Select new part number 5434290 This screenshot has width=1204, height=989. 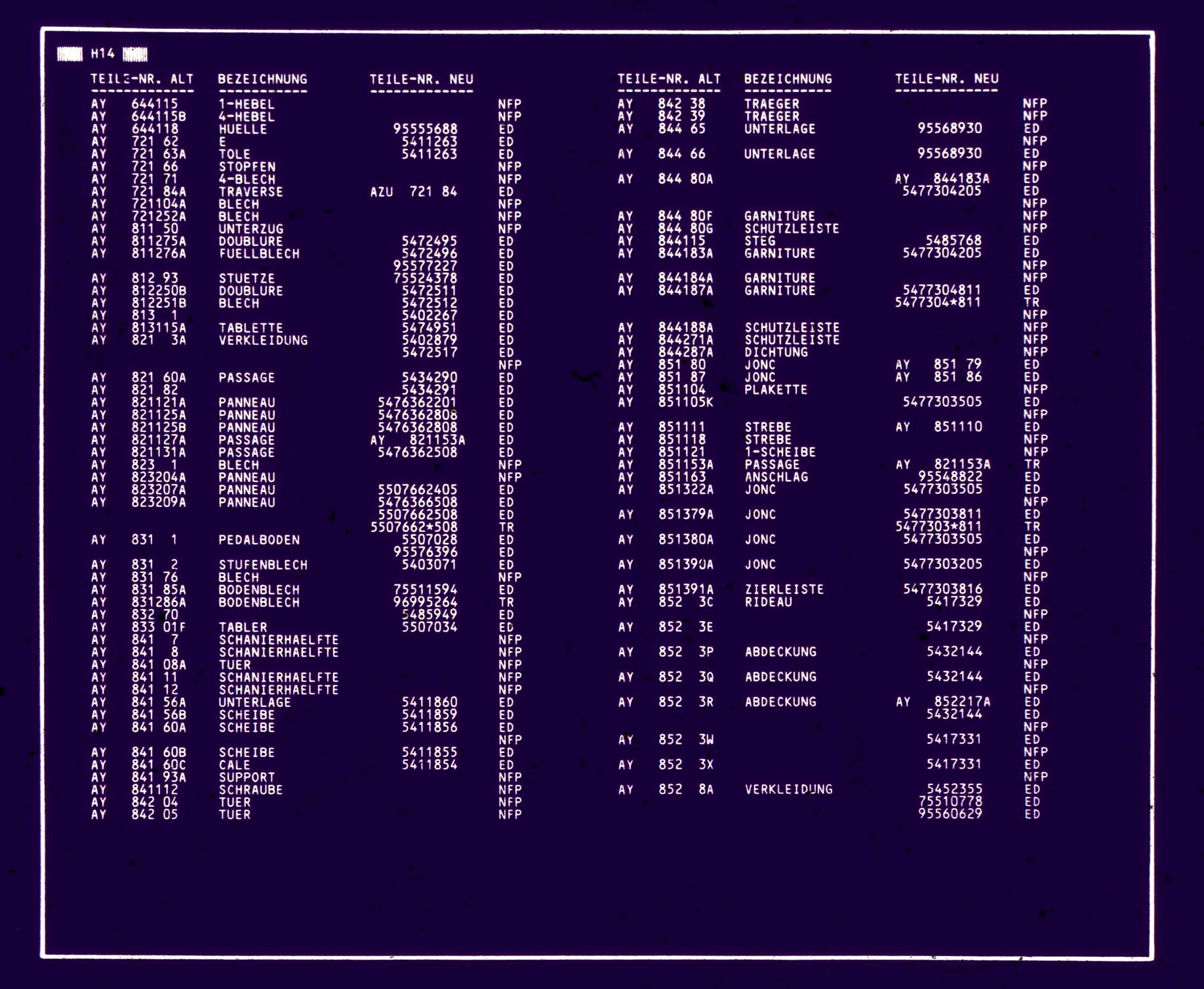(x=430, y=378)
